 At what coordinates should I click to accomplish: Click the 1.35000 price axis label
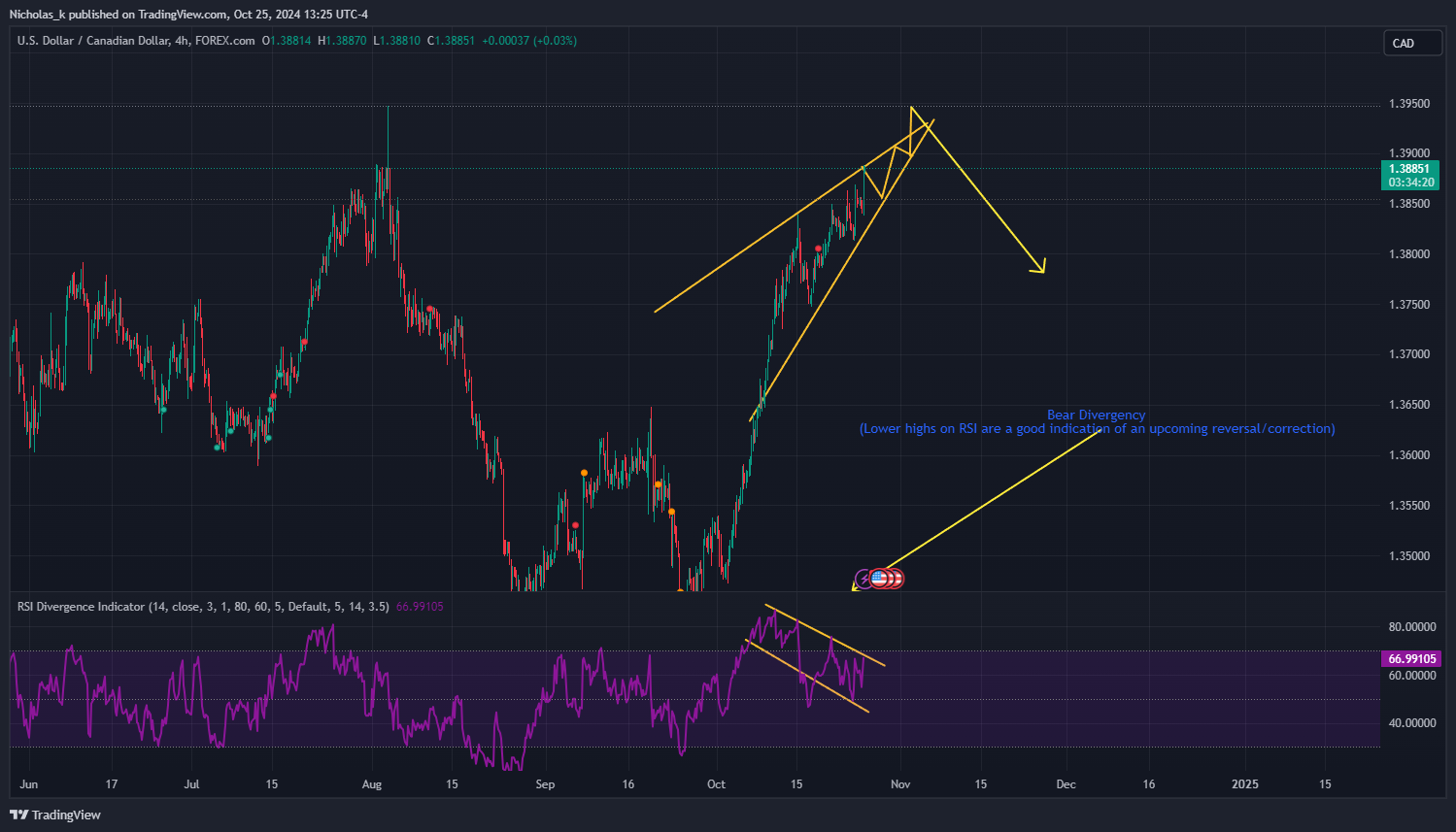pos(1409,556)
